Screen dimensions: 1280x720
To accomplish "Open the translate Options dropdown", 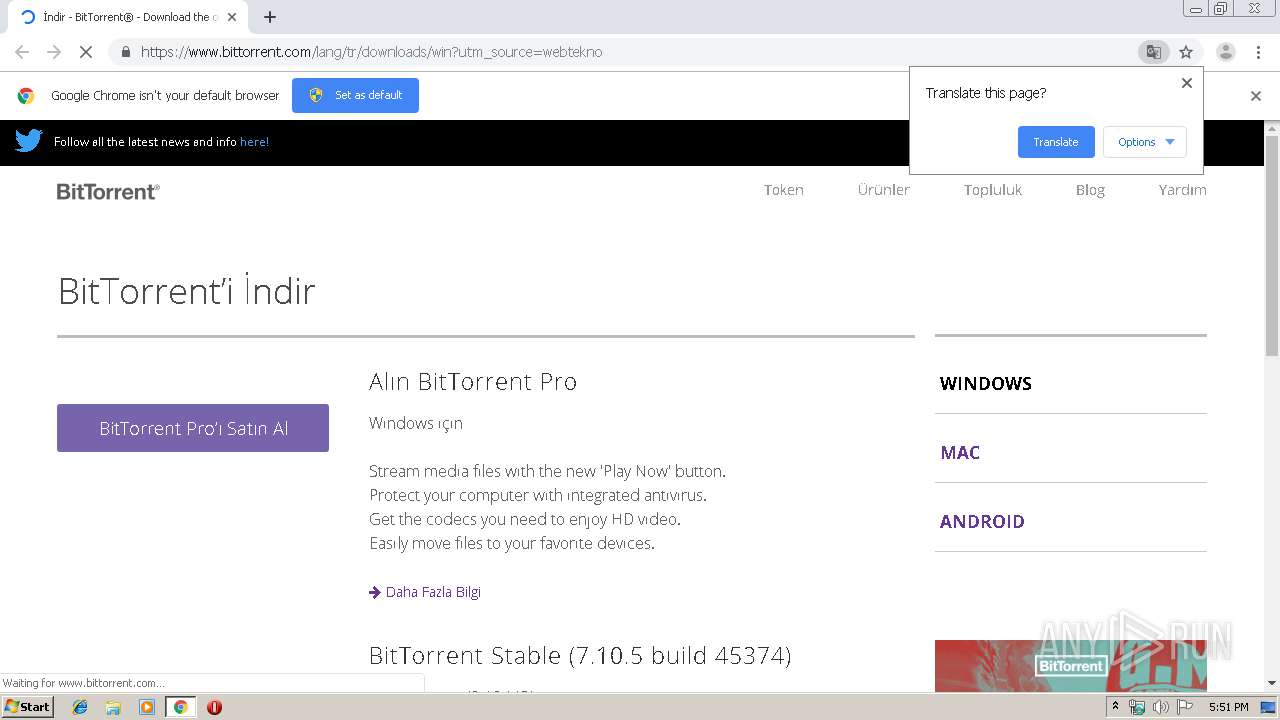I will pos(1145,142).
